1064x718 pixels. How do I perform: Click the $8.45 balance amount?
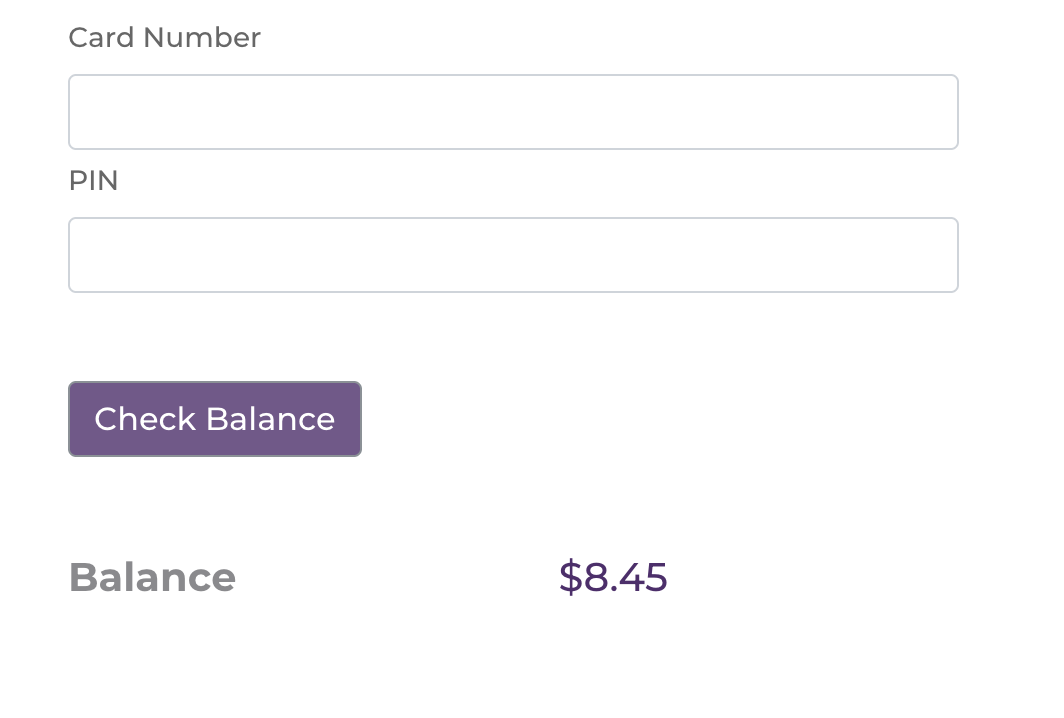click(x=613, y=578)
